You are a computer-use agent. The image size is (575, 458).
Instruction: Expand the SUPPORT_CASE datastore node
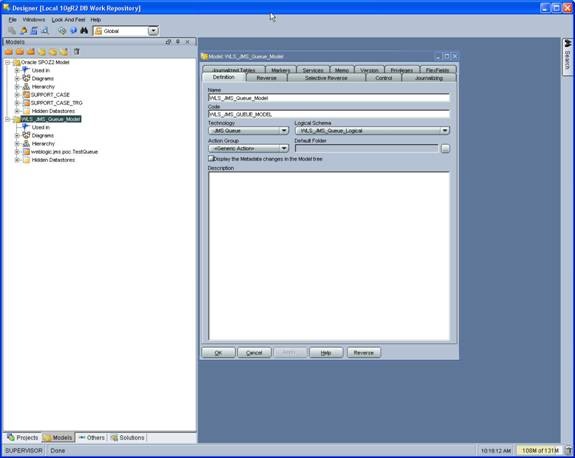pos(17,95)
